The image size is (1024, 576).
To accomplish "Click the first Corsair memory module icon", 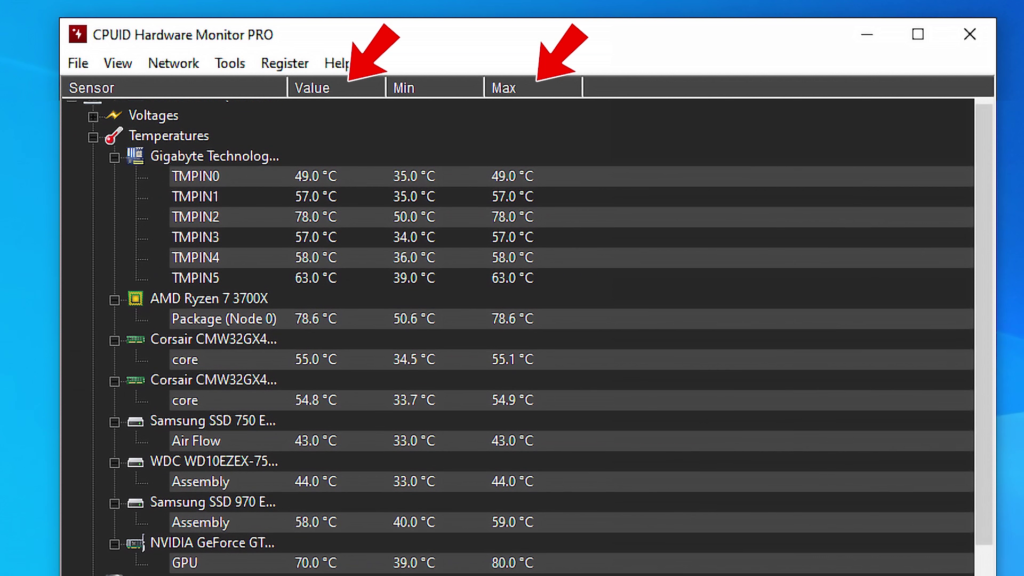I will coord(135,339).
